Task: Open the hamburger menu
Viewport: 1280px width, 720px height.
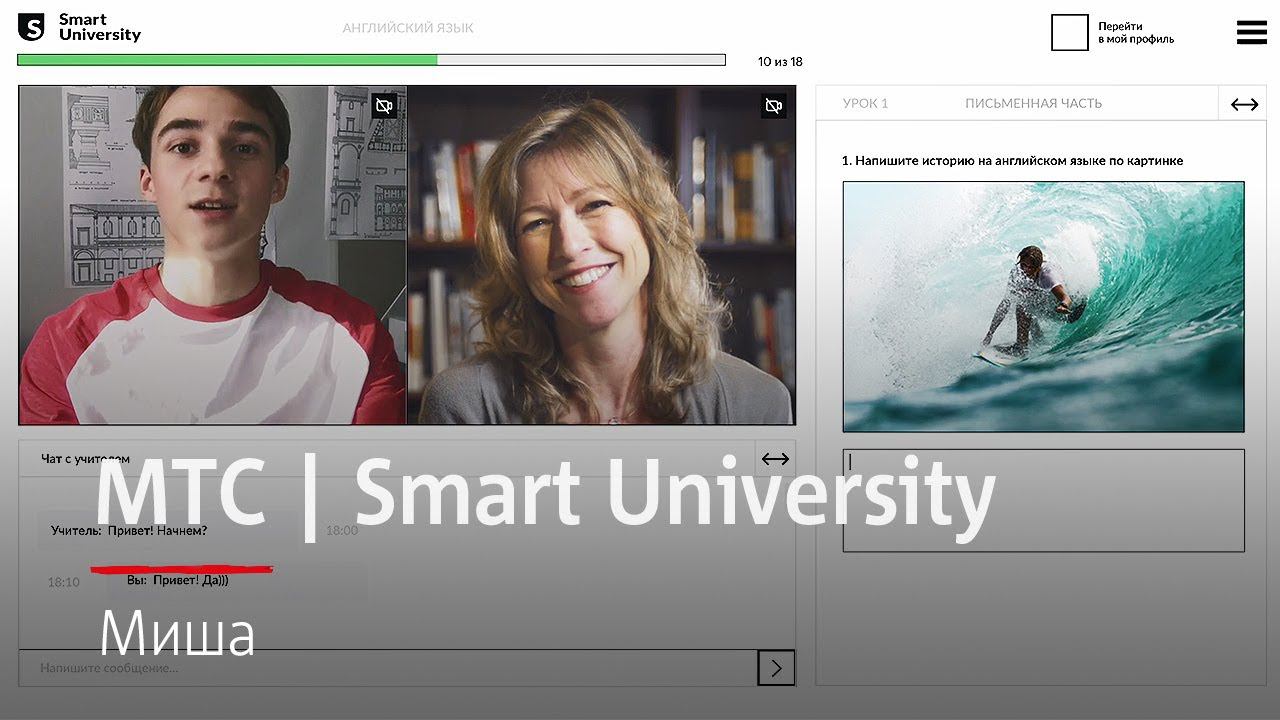Action: 1251,32
